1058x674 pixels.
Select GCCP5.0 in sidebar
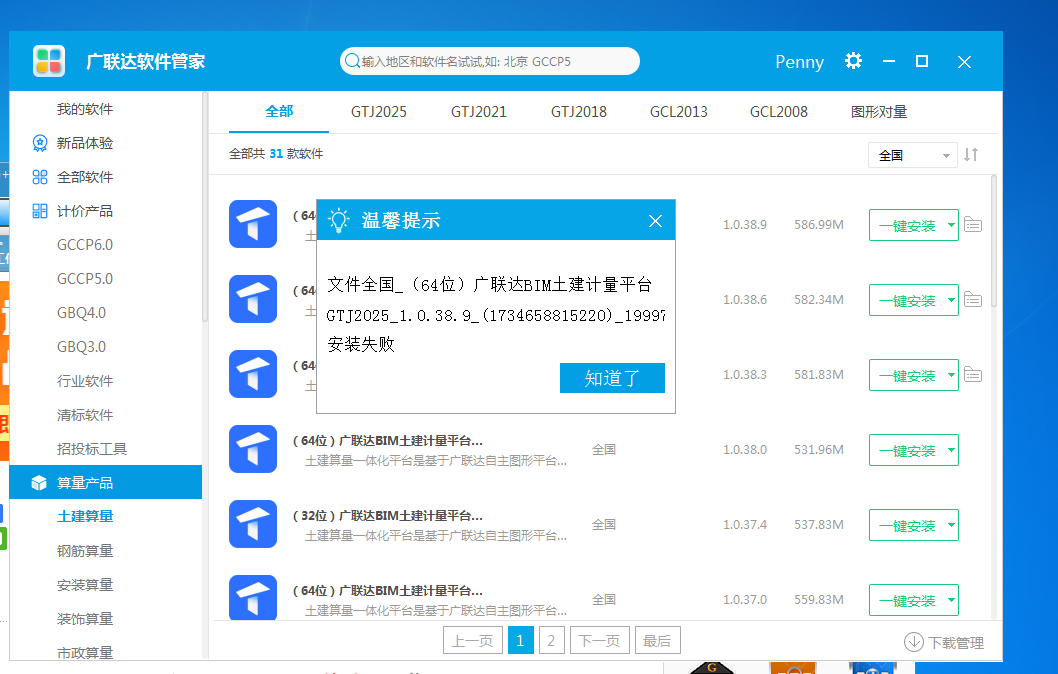click(x=84, y=279)
